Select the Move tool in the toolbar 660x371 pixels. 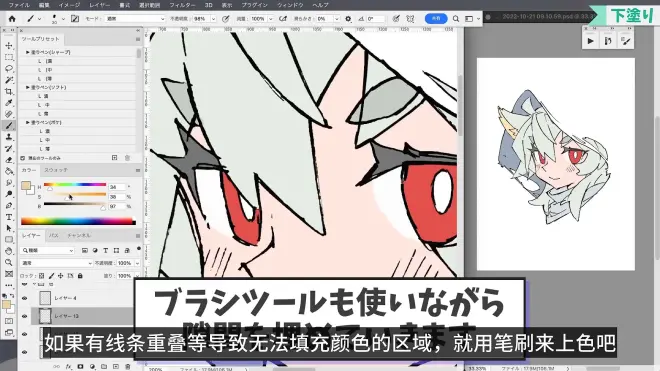pos(9,45)
